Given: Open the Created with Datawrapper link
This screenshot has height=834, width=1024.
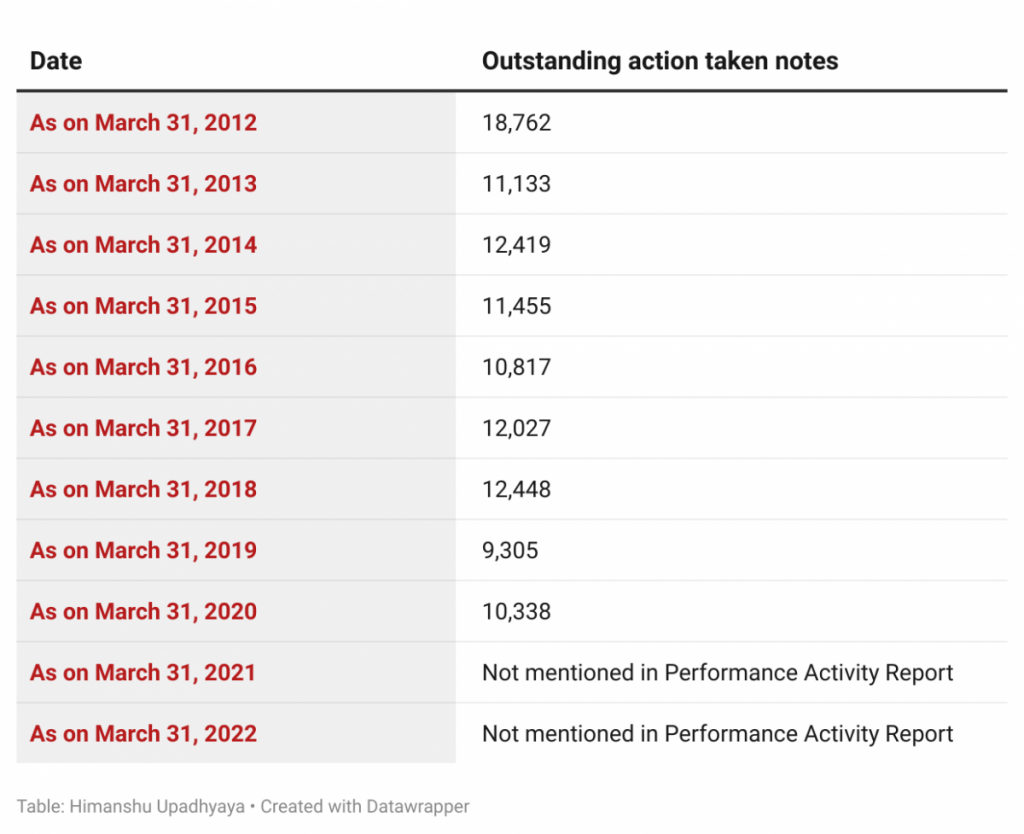Looking at the screenshot, I should (x=365, y=806).
